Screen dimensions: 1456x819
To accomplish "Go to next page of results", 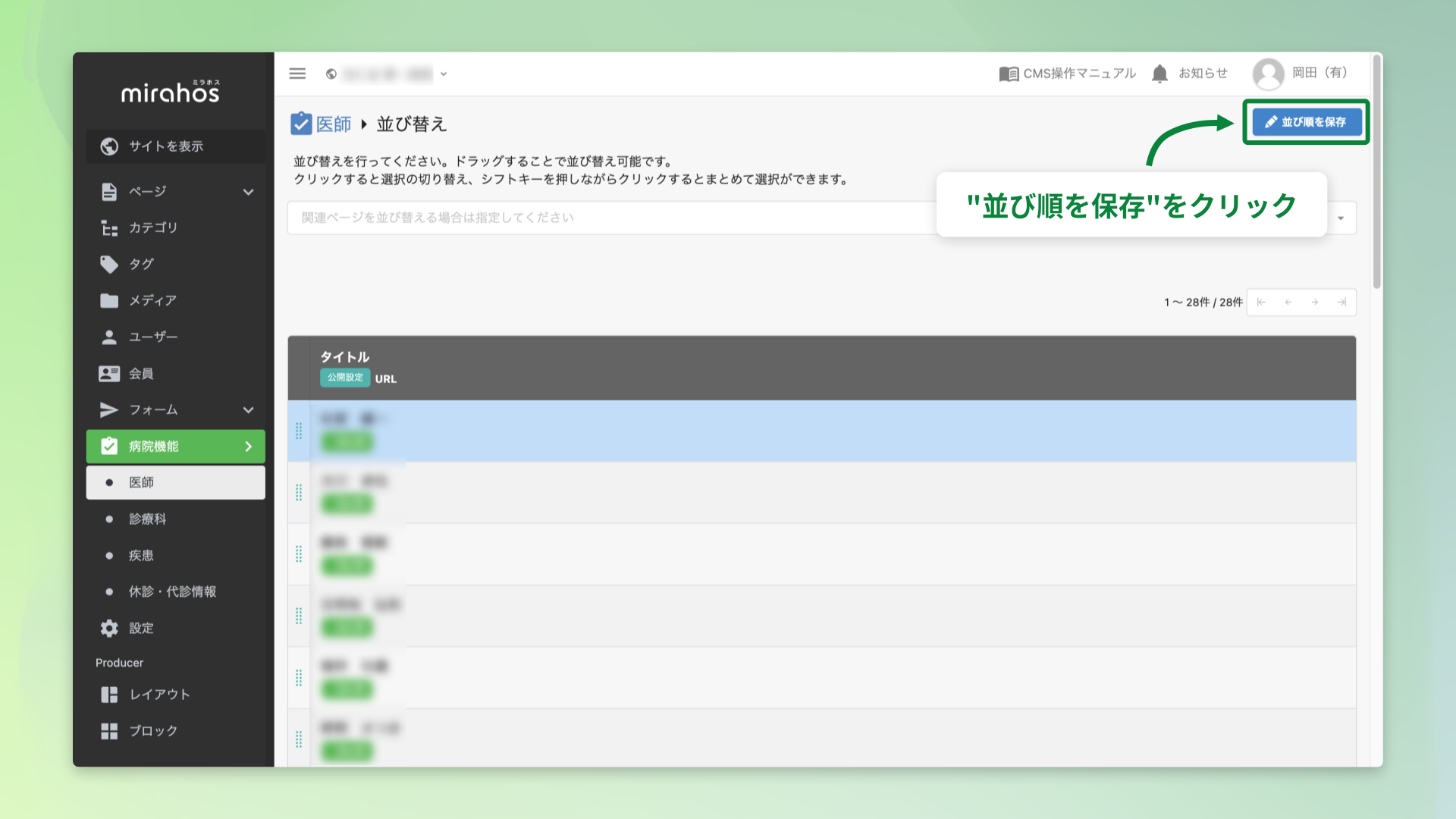I will coord(1315,303).
